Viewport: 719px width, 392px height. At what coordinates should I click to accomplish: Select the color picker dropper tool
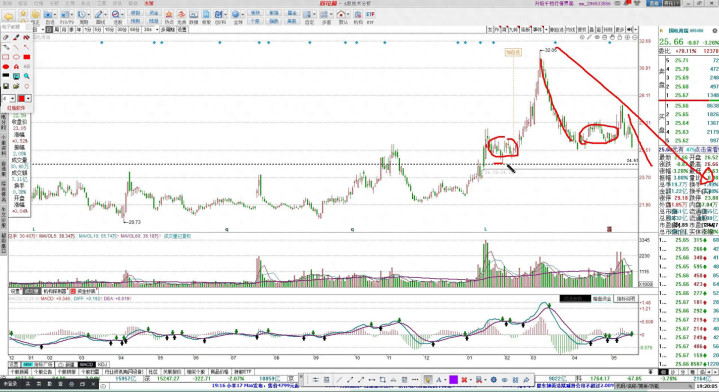pyautogui.click(x=16, y=37)
